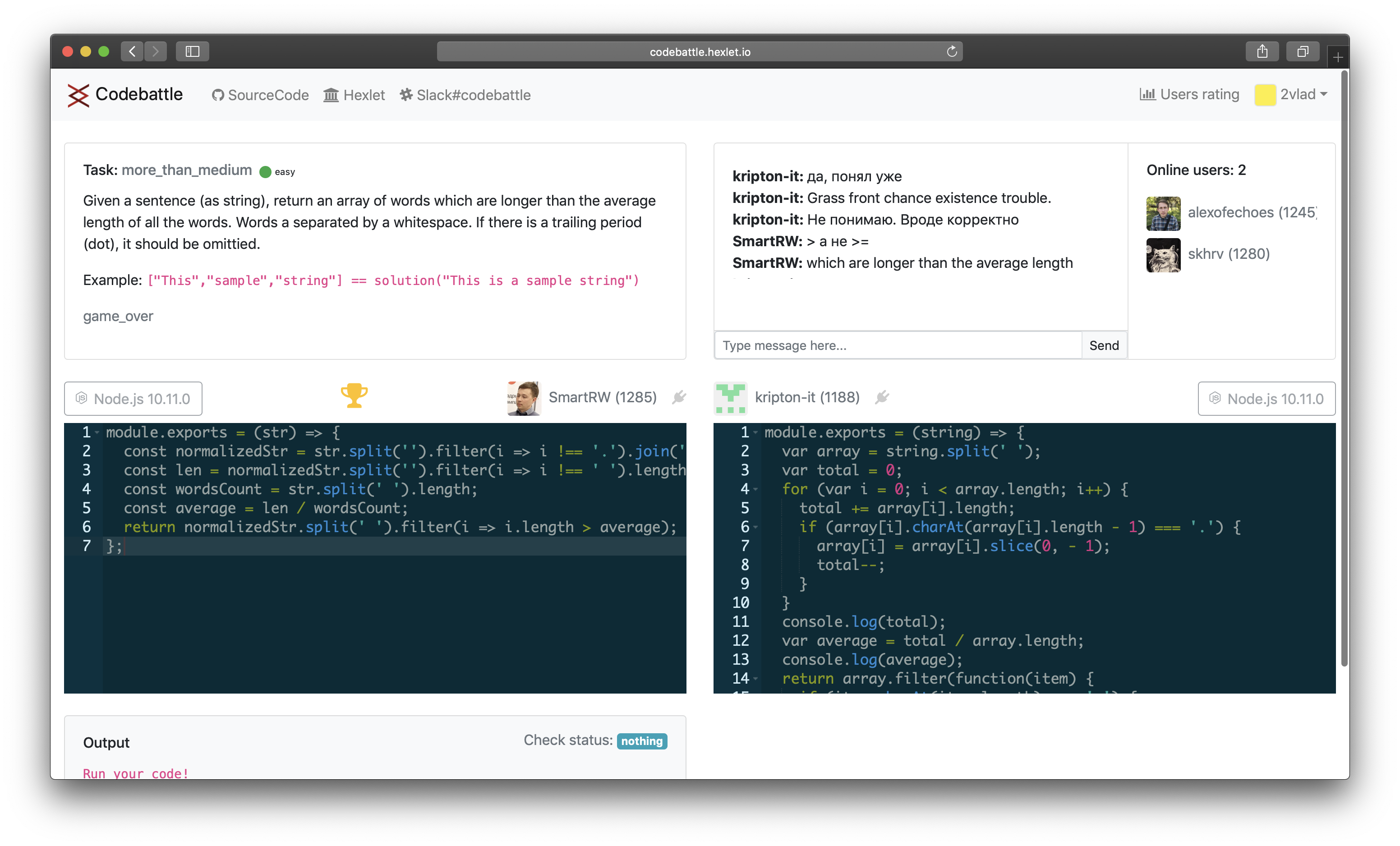Collapse code fold arrow on SmartRW's line 1
Viewport: 1400px width, 846px height.
[x=97, y=433]
